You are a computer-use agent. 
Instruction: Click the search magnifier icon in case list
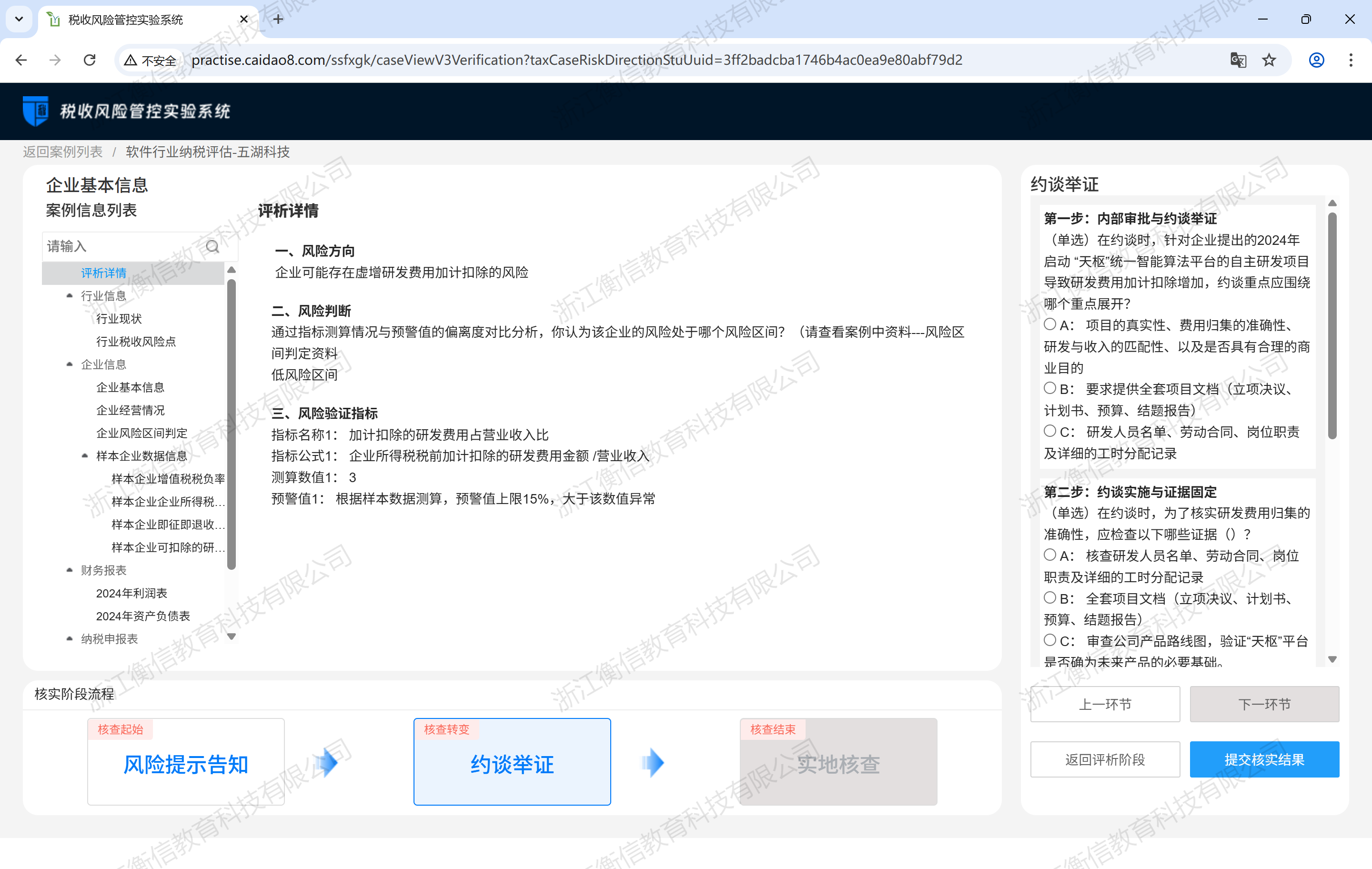(x=212, y=246)
